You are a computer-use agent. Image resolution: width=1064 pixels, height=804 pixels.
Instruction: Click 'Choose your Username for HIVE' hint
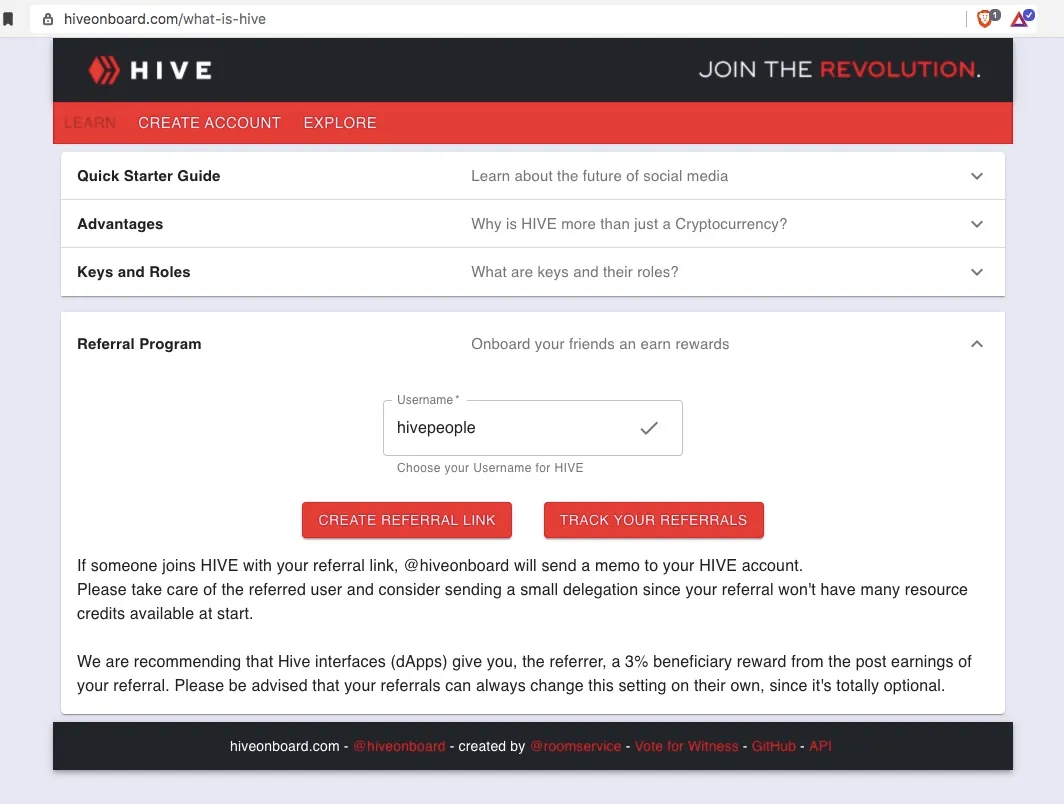pos(490,467)
